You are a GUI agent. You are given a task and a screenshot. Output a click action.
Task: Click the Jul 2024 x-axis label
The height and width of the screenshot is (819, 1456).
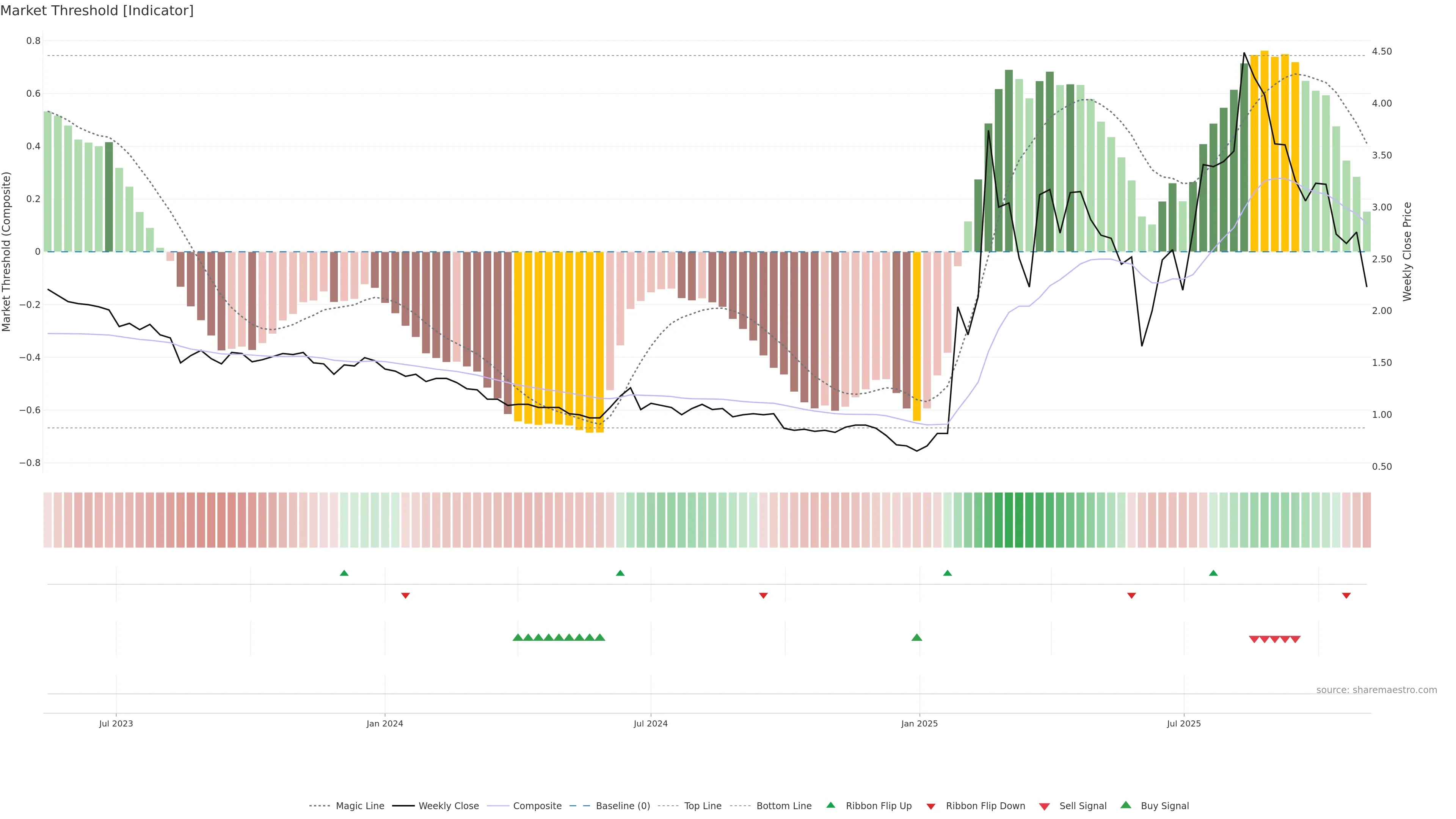(651, 723)
